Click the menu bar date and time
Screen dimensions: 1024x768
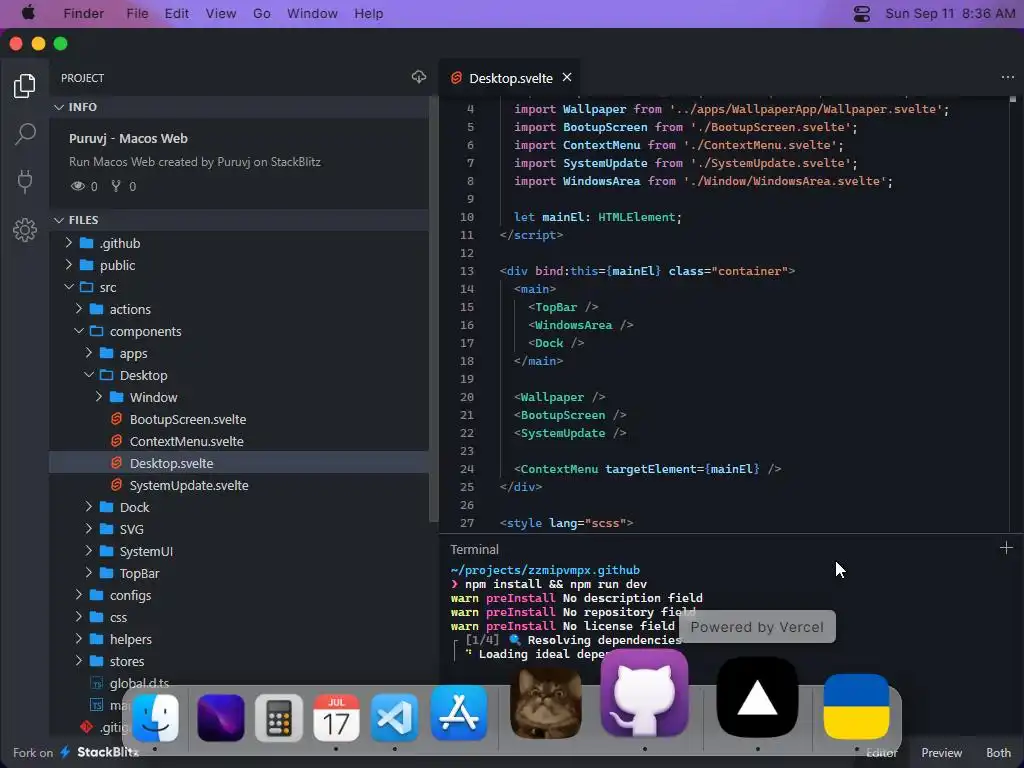pyautogui.click(x=950, y=14)
